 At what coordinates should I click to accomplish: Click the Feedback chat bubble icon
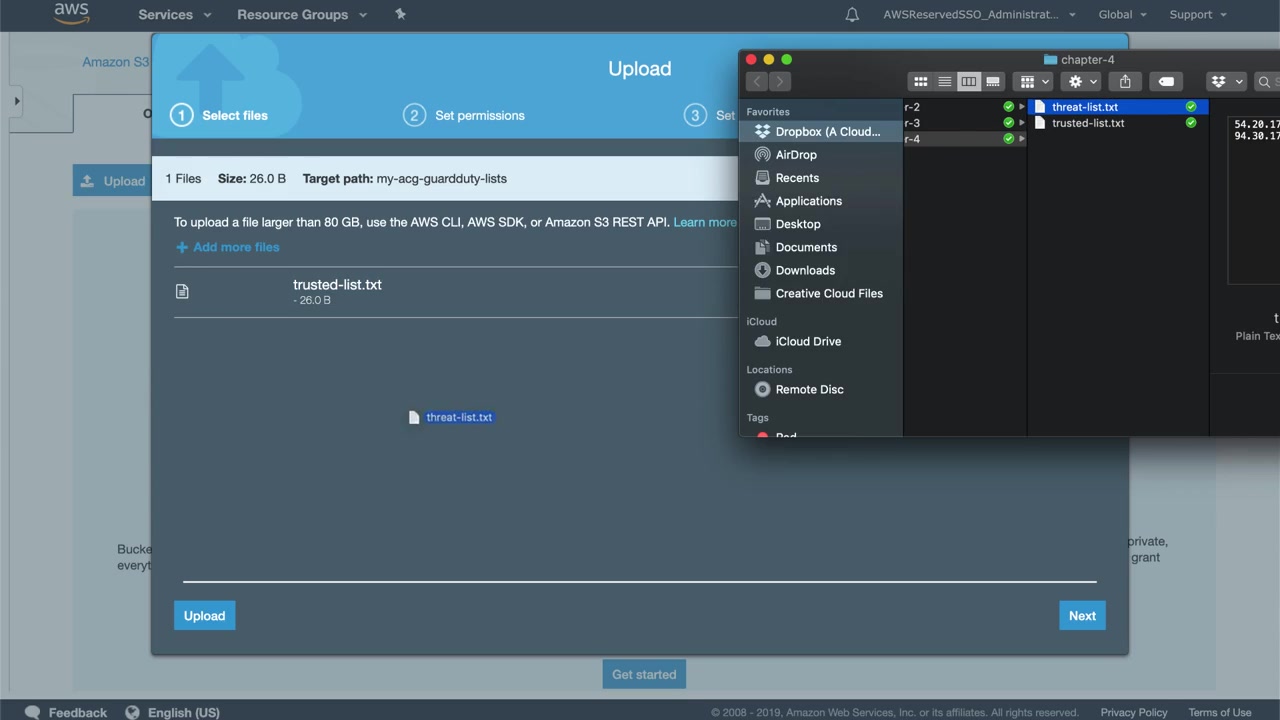(32, 712)
